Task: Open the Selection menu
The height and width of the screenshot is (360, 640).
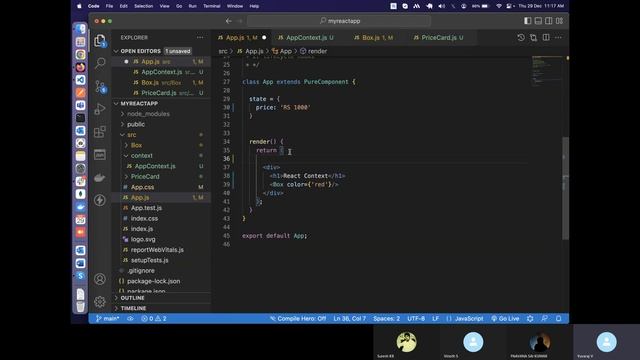Action: point(144,6)
